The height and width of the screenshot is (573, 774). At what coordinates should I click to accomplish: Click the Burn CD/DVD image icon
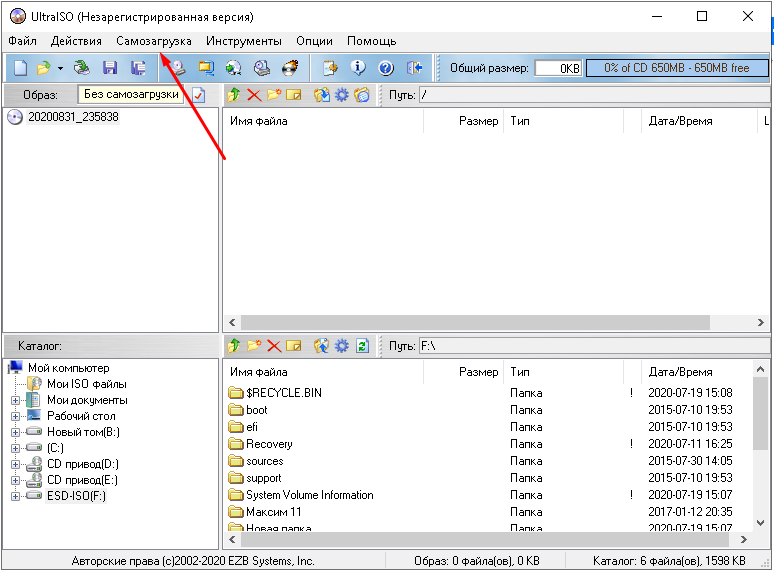[290, 68]
